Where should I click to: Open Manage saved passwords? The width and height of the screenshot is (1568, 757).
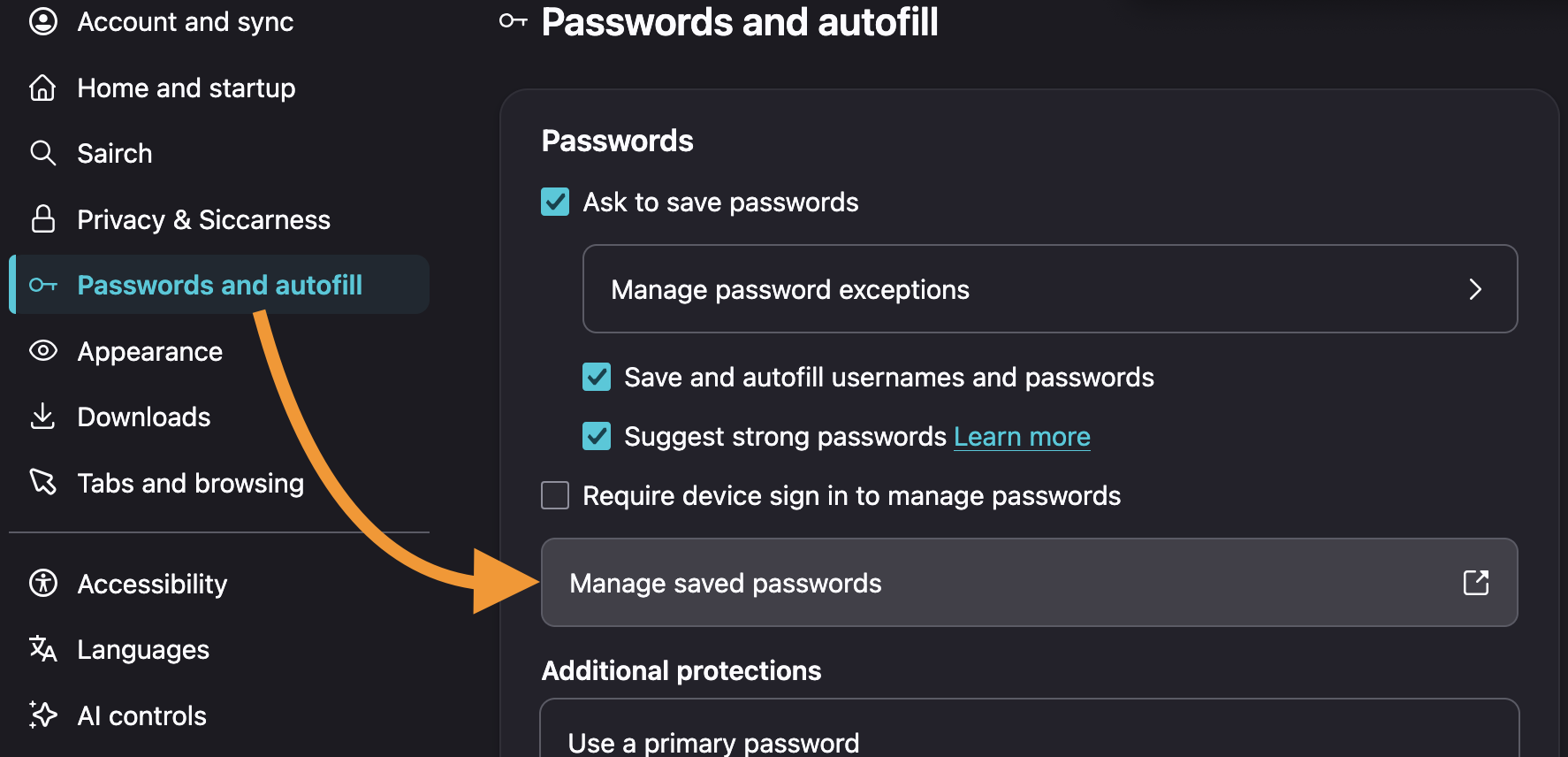pos(1030,583)
